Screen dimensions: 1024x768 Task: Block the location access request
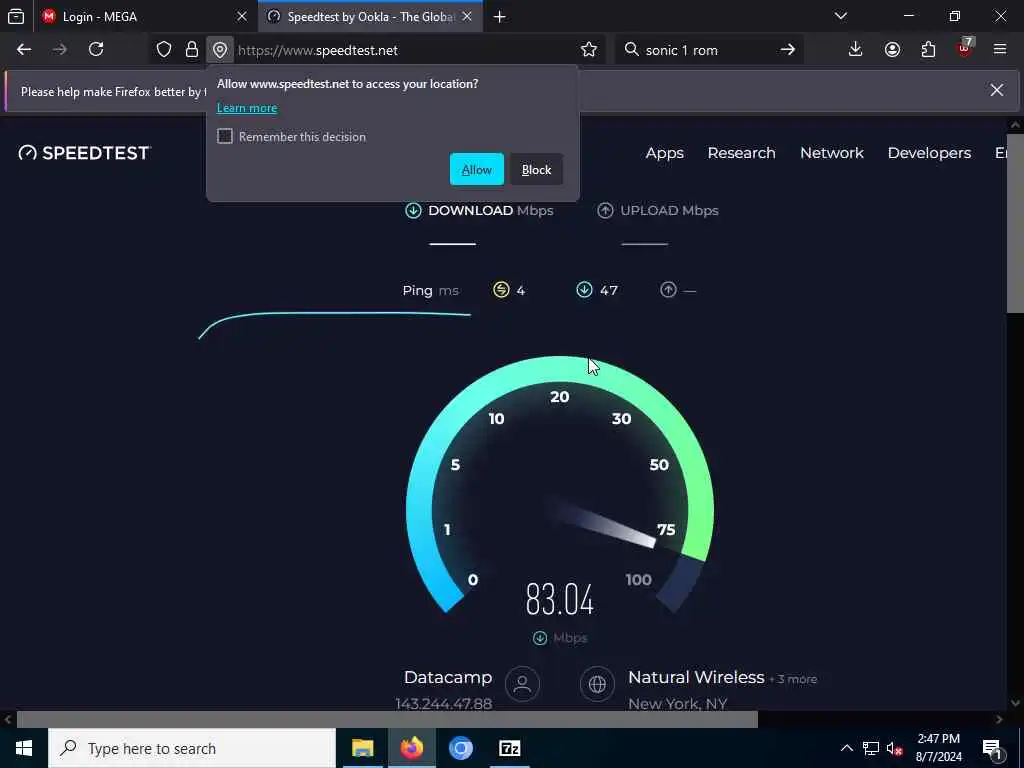click(x=536, y=169)
